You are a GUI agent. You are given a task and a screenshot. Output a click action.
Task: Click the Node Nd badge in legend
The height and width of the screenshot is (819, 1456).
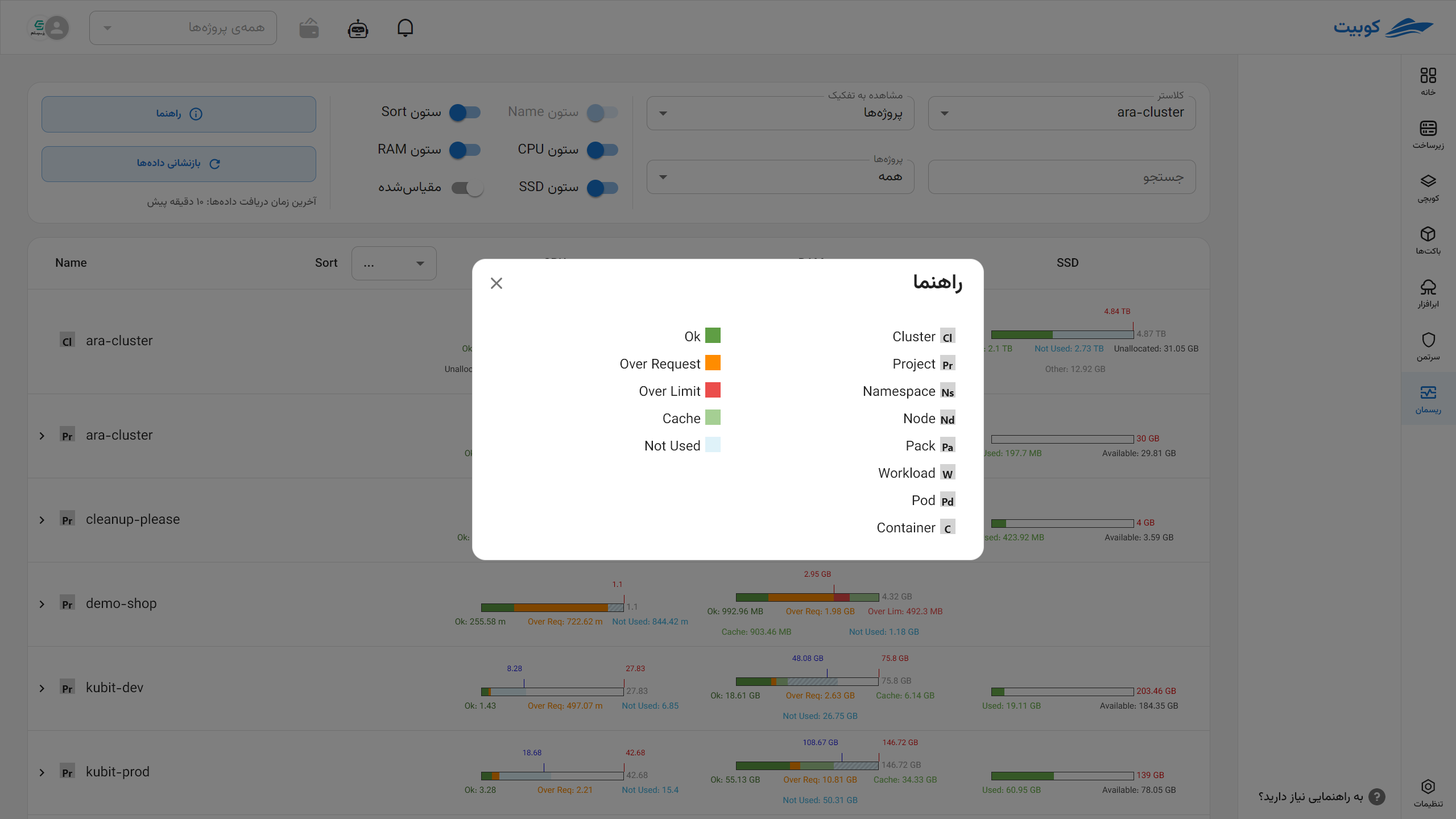tap(948, 418)
